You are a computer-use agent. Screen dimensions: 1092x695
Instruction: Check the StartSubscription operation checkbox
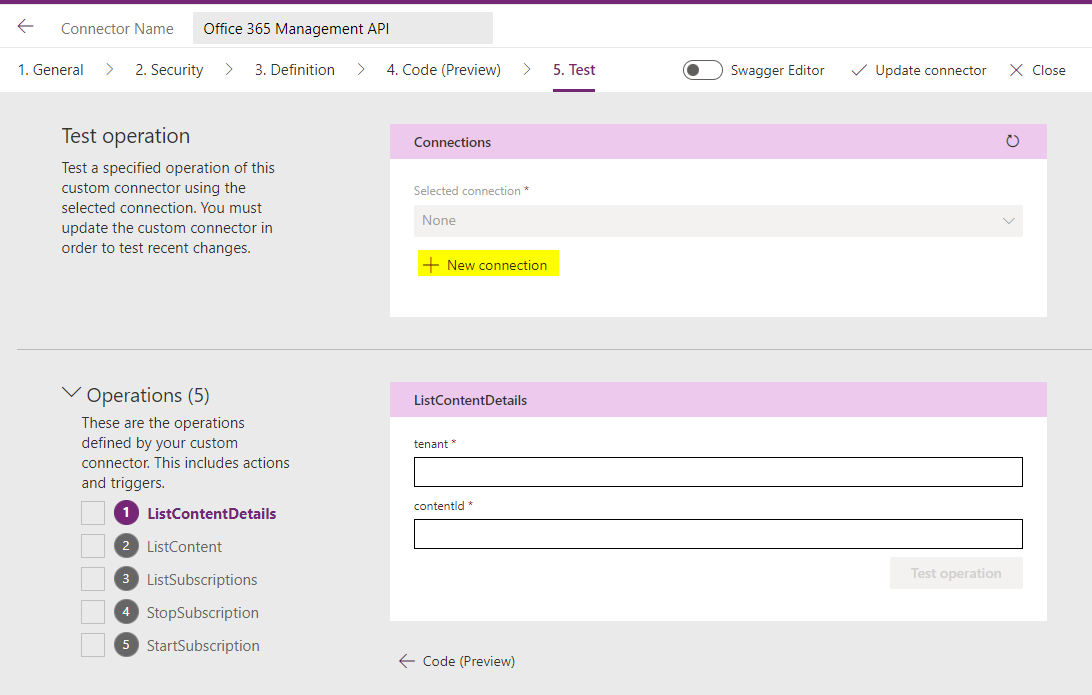click(92, 644)
